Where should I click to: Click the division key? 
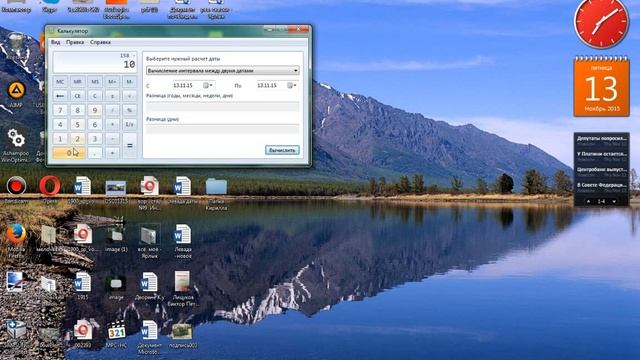(112, 110)
